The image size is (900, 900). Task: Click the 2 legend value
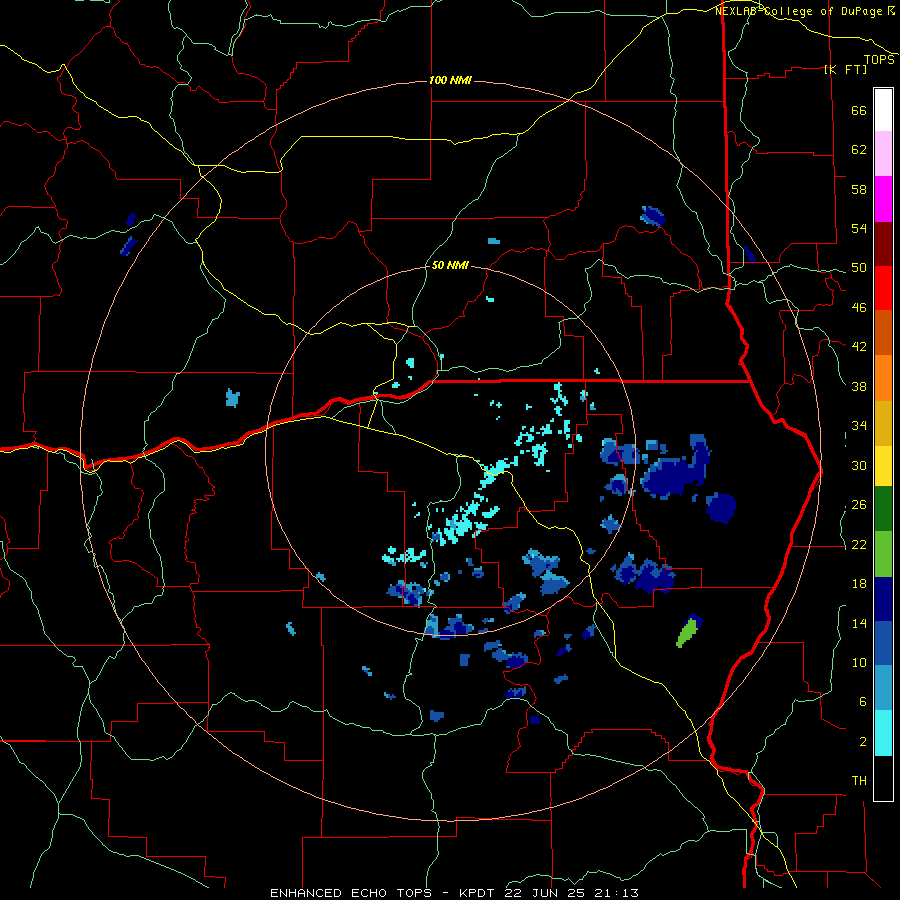point(863,742)
